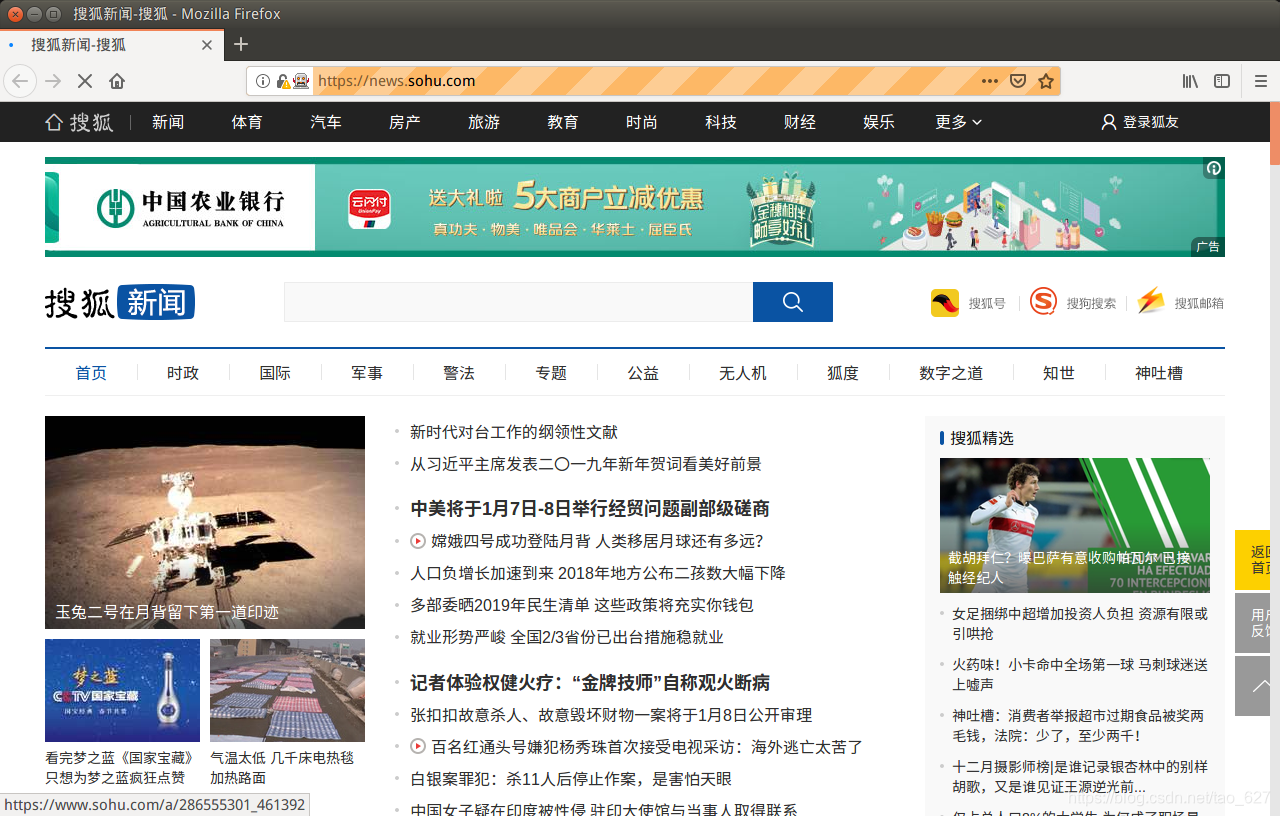Image resolution: width=1280 pixels, height=816 pixels.
Task: Open the 搜狗搜索 icon link
Action: click(x=1043, y=302)
